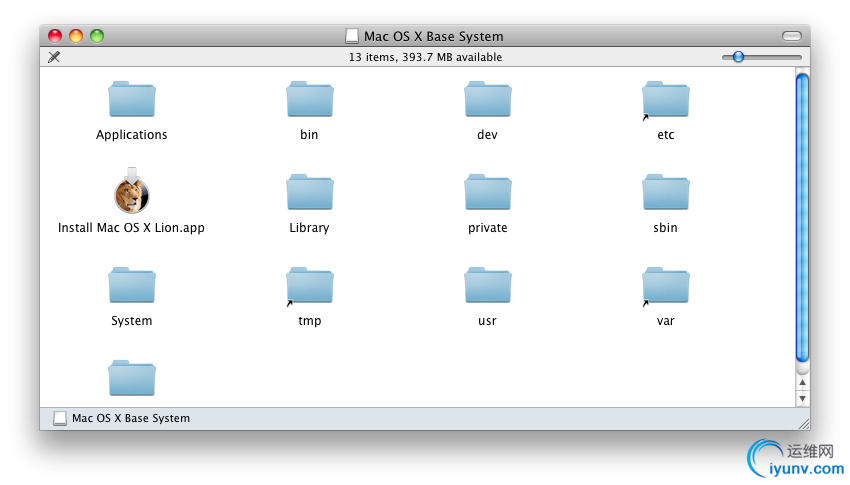Screen dimensions: 850x485
Task: Click the 'Install Mac OS X Lion.app' name label
Action: point(131,228)
